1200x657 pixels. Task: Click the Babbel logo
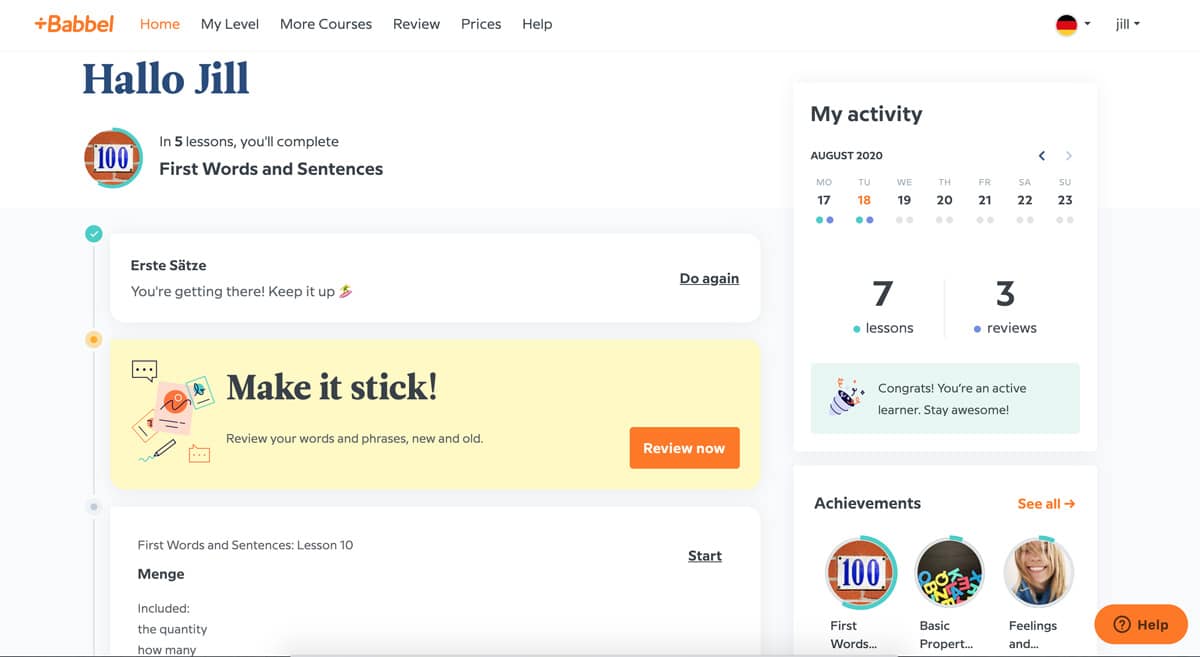74,23
